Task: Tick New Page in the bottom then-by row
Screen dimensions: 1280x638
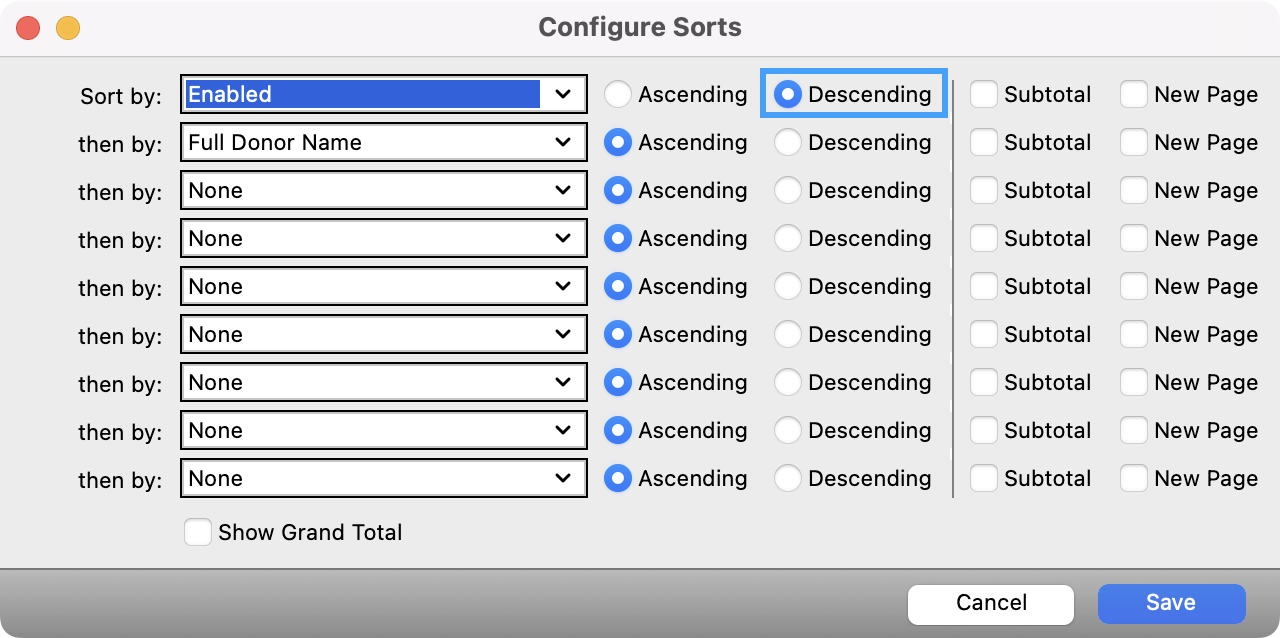Action: click(1134, 478)
